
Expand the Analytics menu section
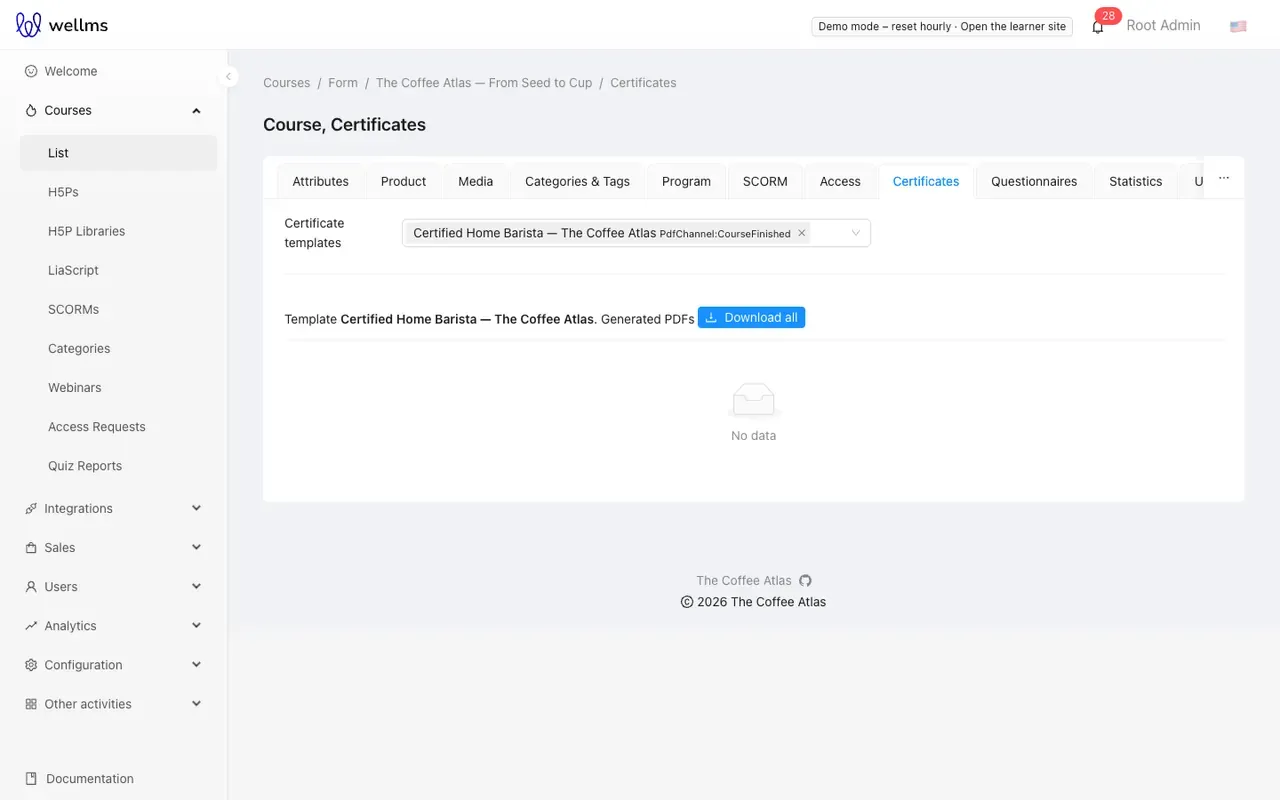coord(196,625)
